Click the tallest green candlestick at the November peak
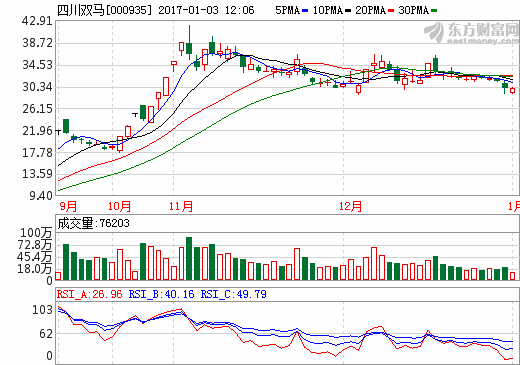Screen dimensions: 520x365 coord(189,43)
